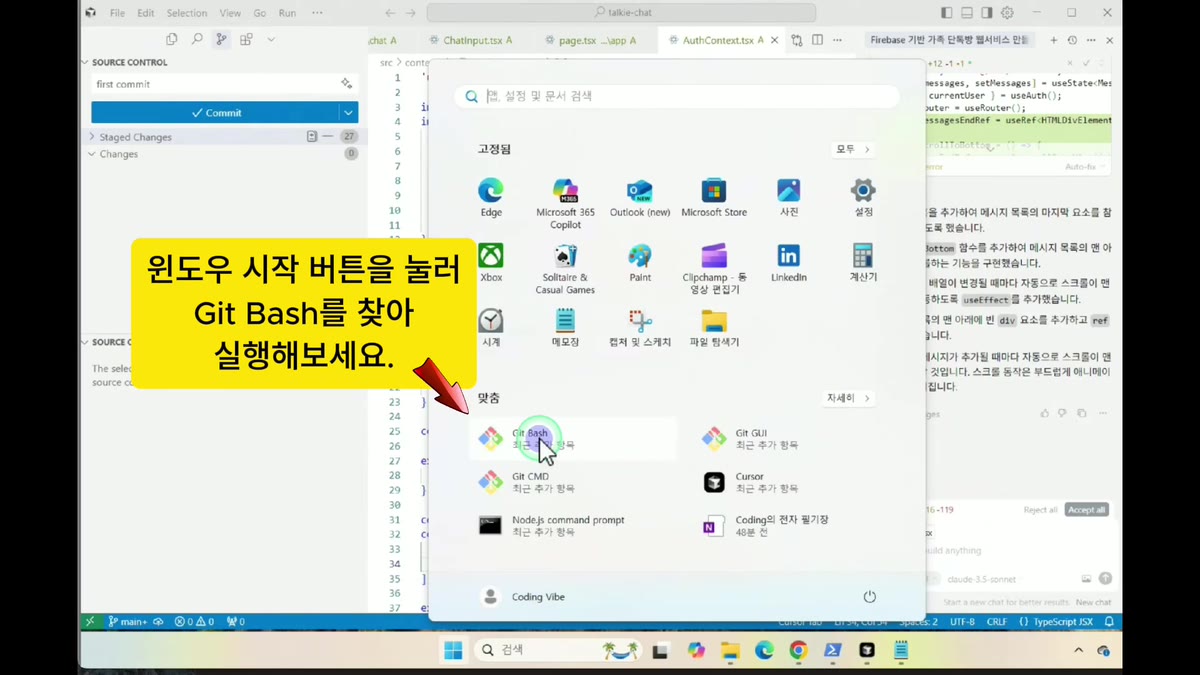This screenshot has height=675, width=1200.
Task: Open 파일 탐색기 (File Explorer) pinned app
Action: [714, 327]
